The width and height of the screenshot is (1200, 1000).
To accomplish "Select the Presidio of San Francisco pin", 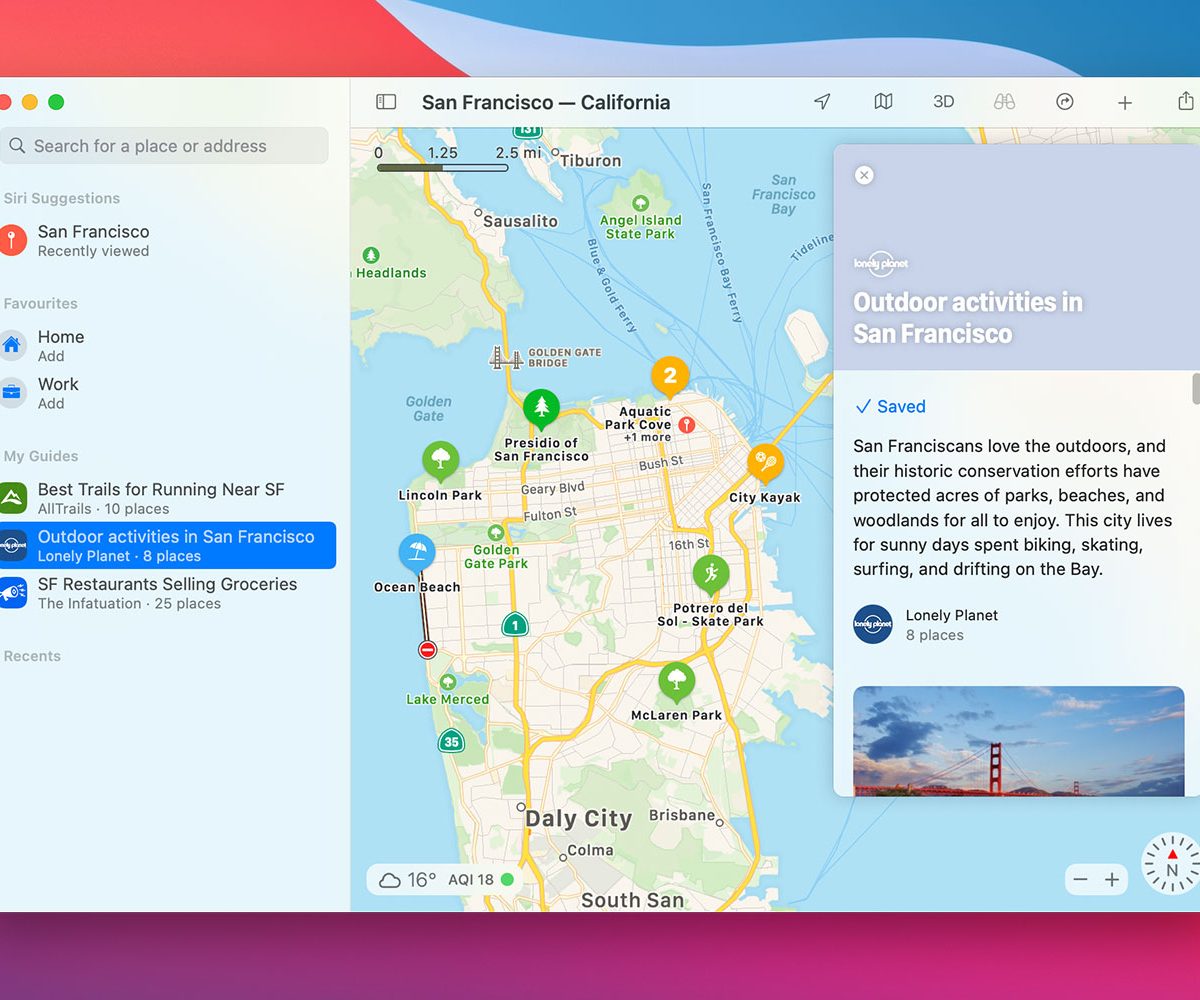I will coord(541,408).
